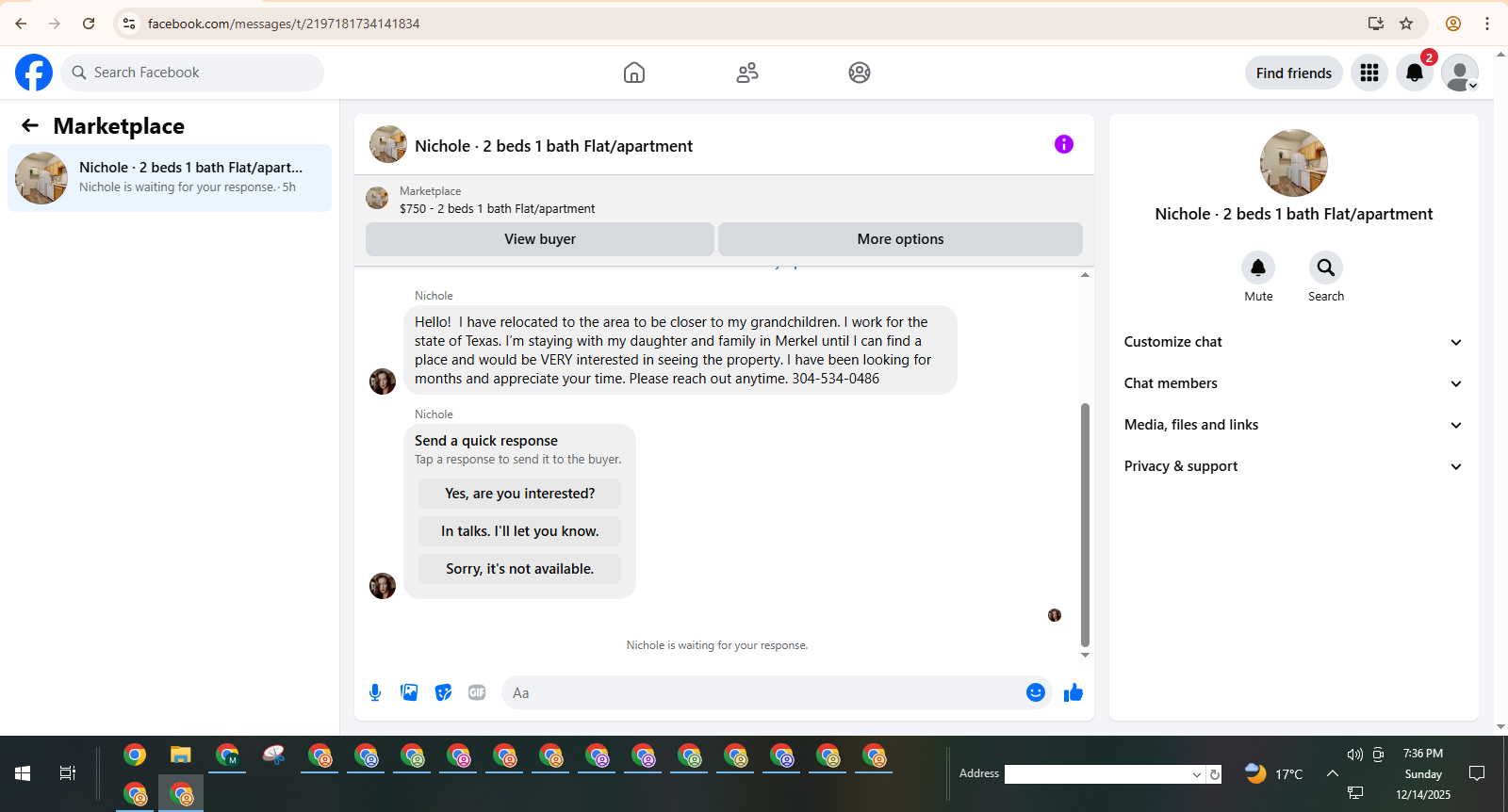Open the account profile menu
Image resolution: width=1508 pixels, height=812 pixels.
[x=1460, y=73]
